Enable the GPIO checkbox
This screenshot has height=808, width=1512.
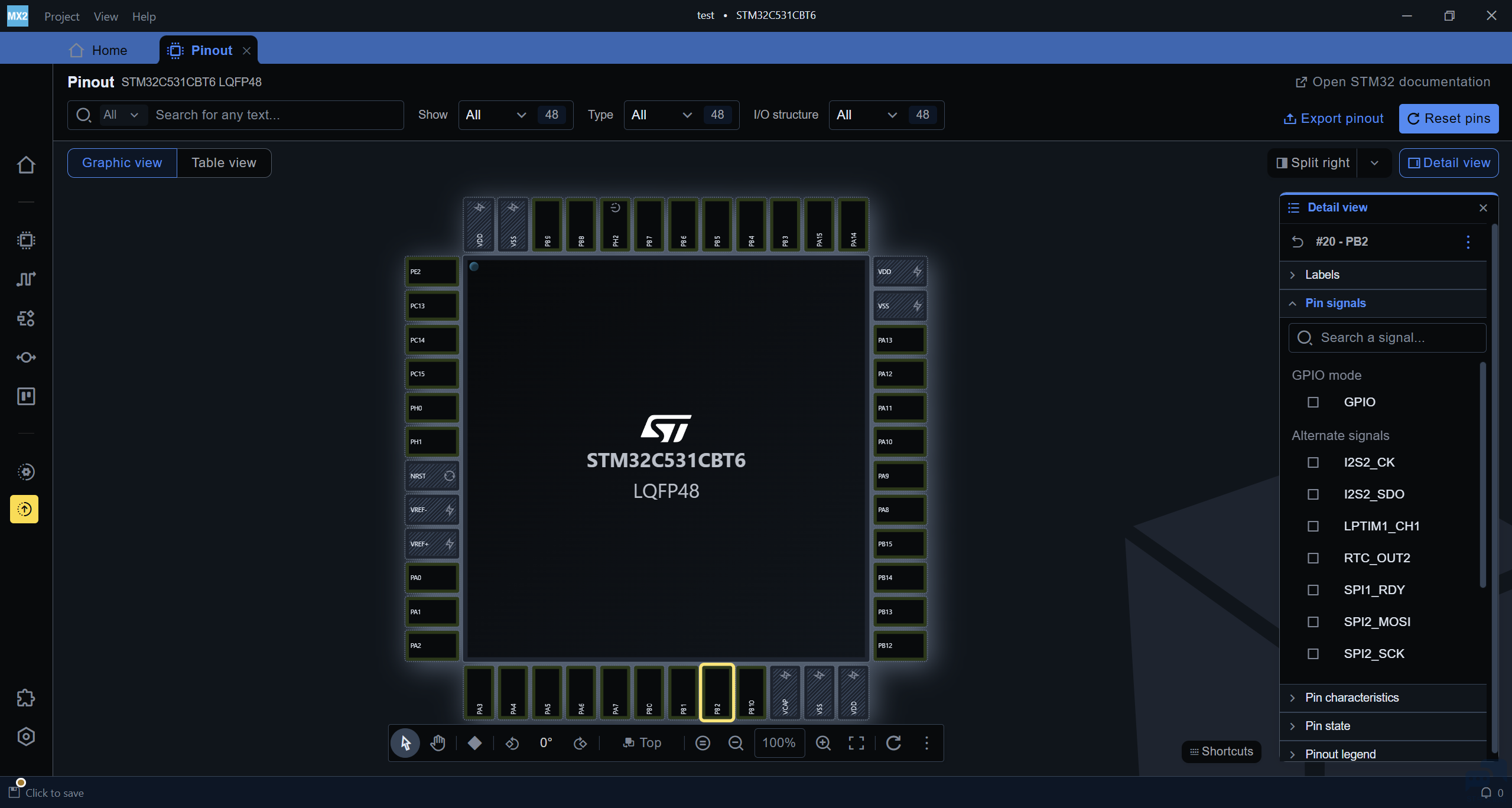point(1313,402)
